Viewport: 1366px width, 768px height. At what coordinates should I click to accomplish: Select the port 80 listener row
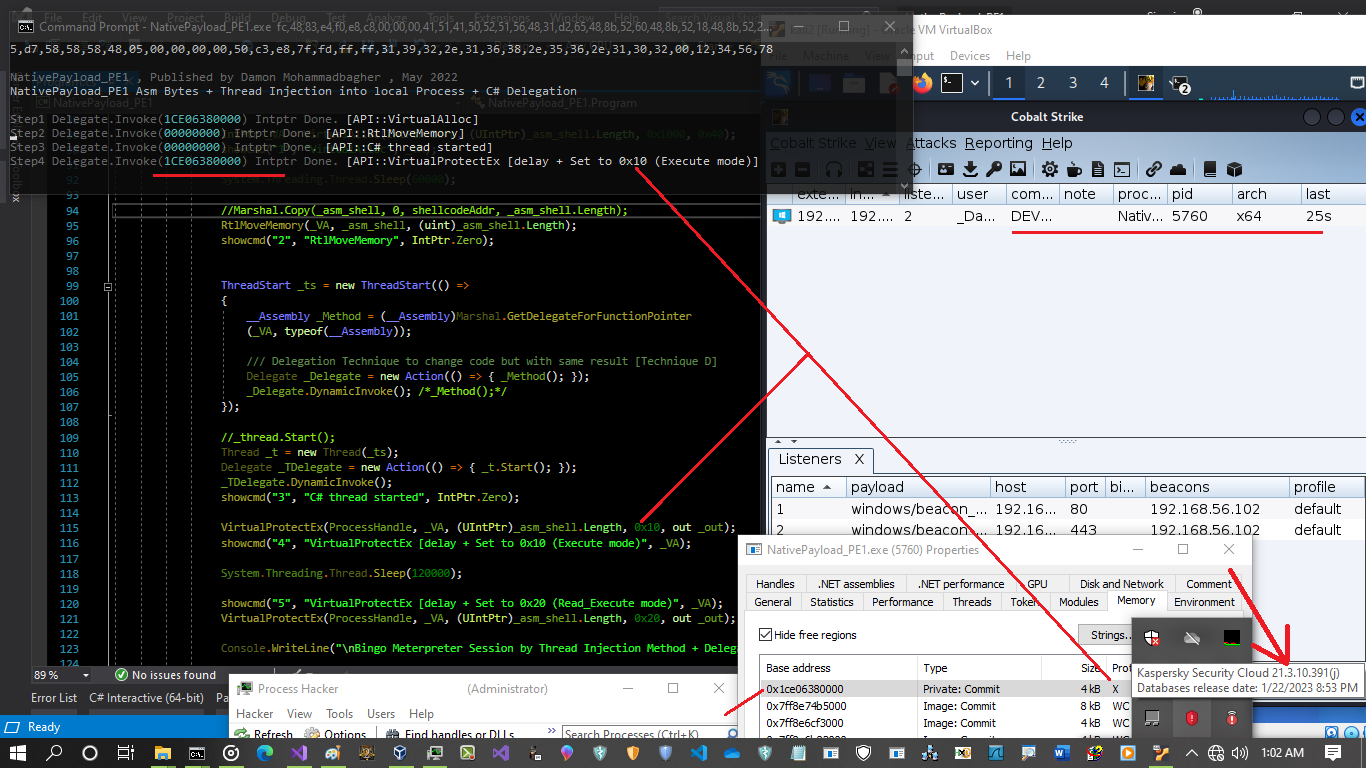pyautogui.click(x=1065, y=509)
